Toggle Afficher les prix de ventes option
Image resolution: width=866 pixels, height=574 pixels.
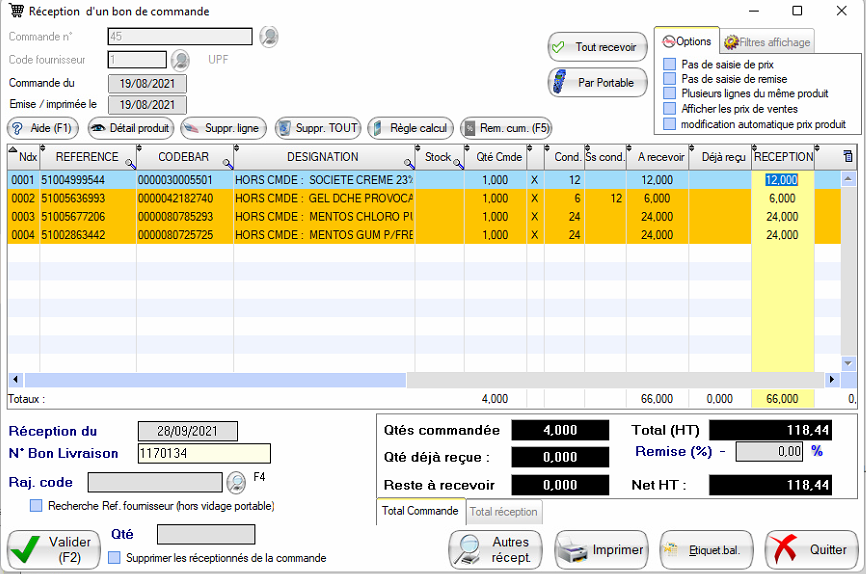(670, 108)
